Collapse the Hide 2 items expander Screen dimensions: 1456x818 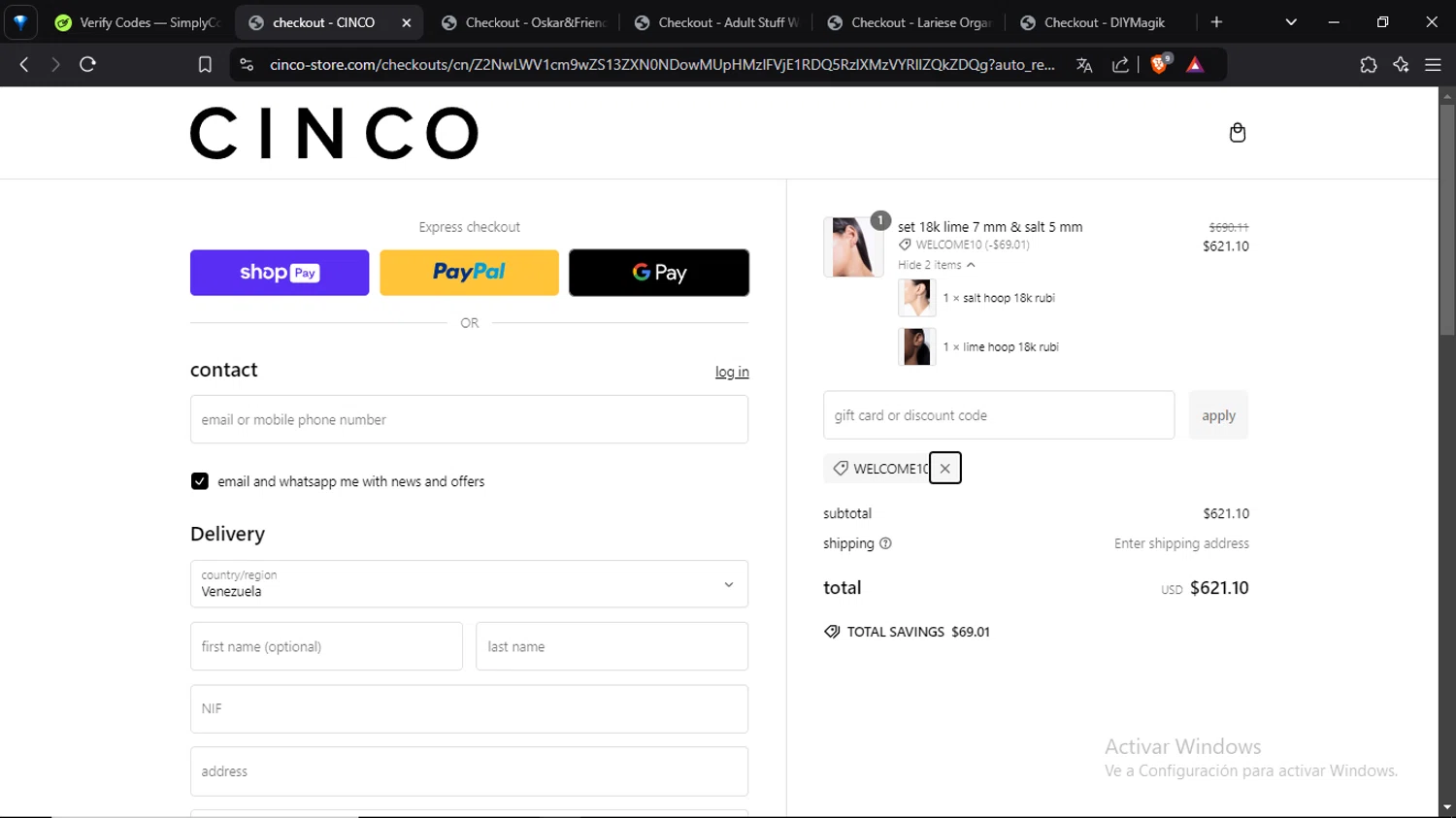(x=936, y=265)
